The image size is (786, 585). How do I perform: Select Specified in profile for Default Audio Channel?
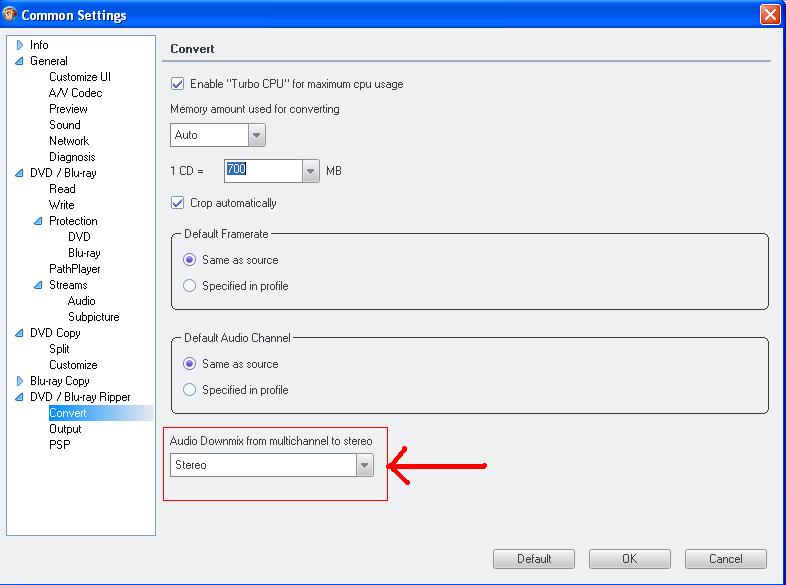pyautogui.click(x=189, y=389)
